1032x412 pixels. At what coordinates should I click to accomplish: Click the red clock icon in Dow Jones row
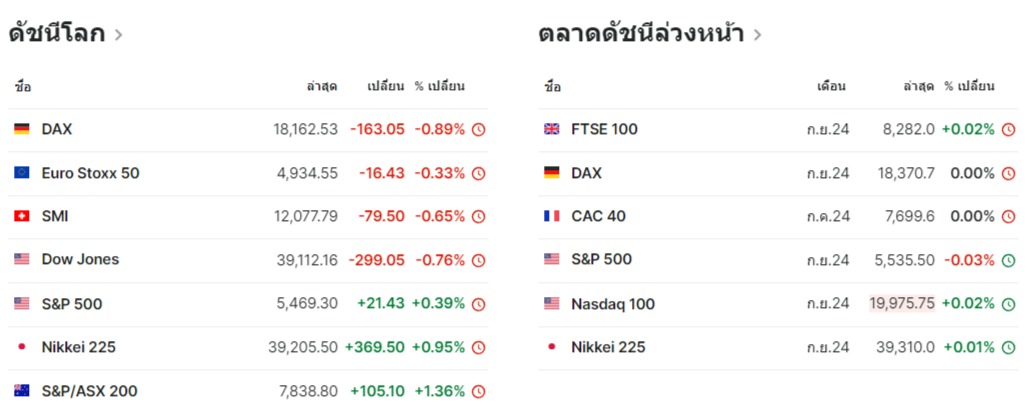(478, 260)
